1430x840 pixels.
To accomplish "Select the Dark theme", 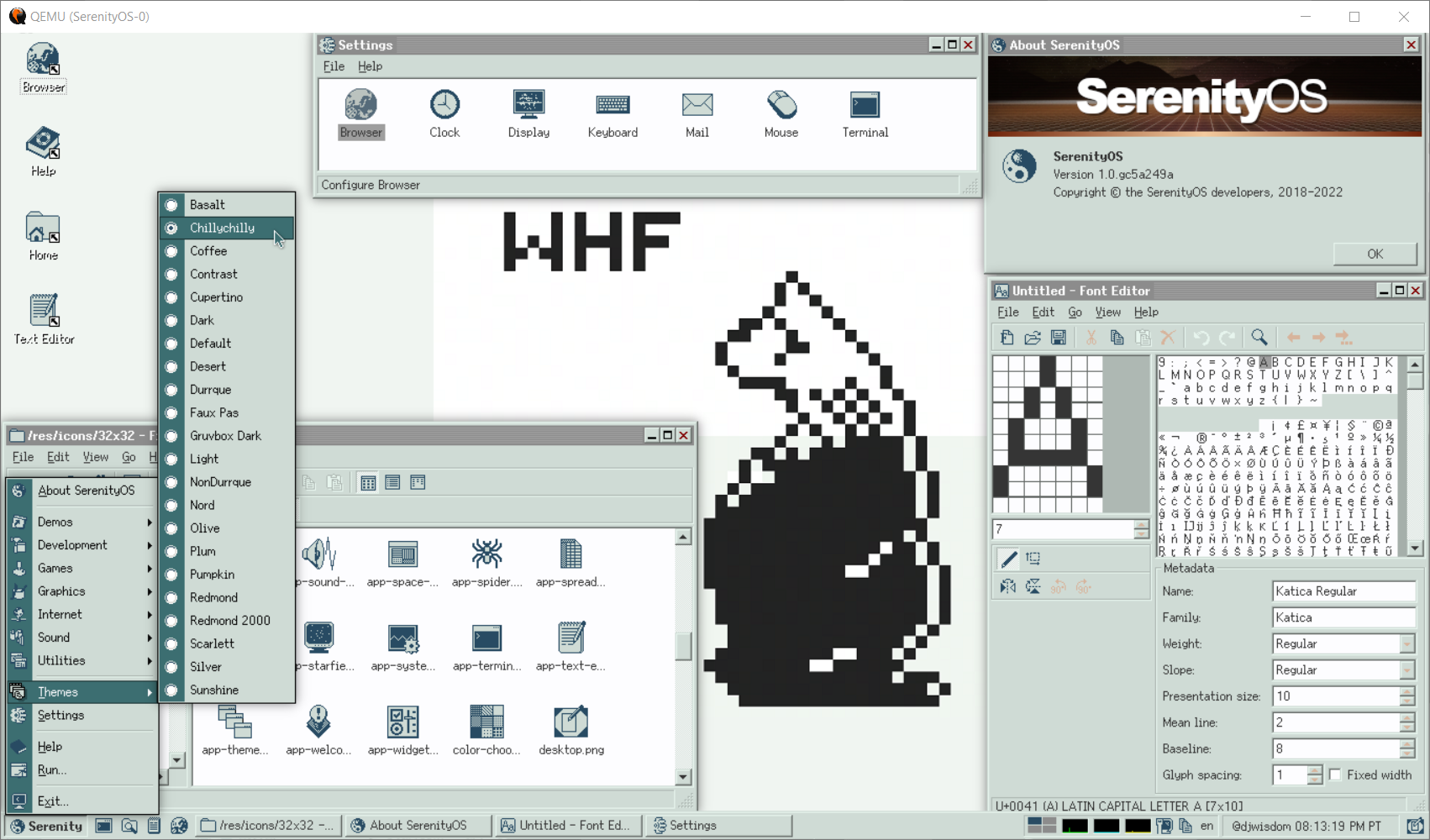I will [x=227, y=320].
